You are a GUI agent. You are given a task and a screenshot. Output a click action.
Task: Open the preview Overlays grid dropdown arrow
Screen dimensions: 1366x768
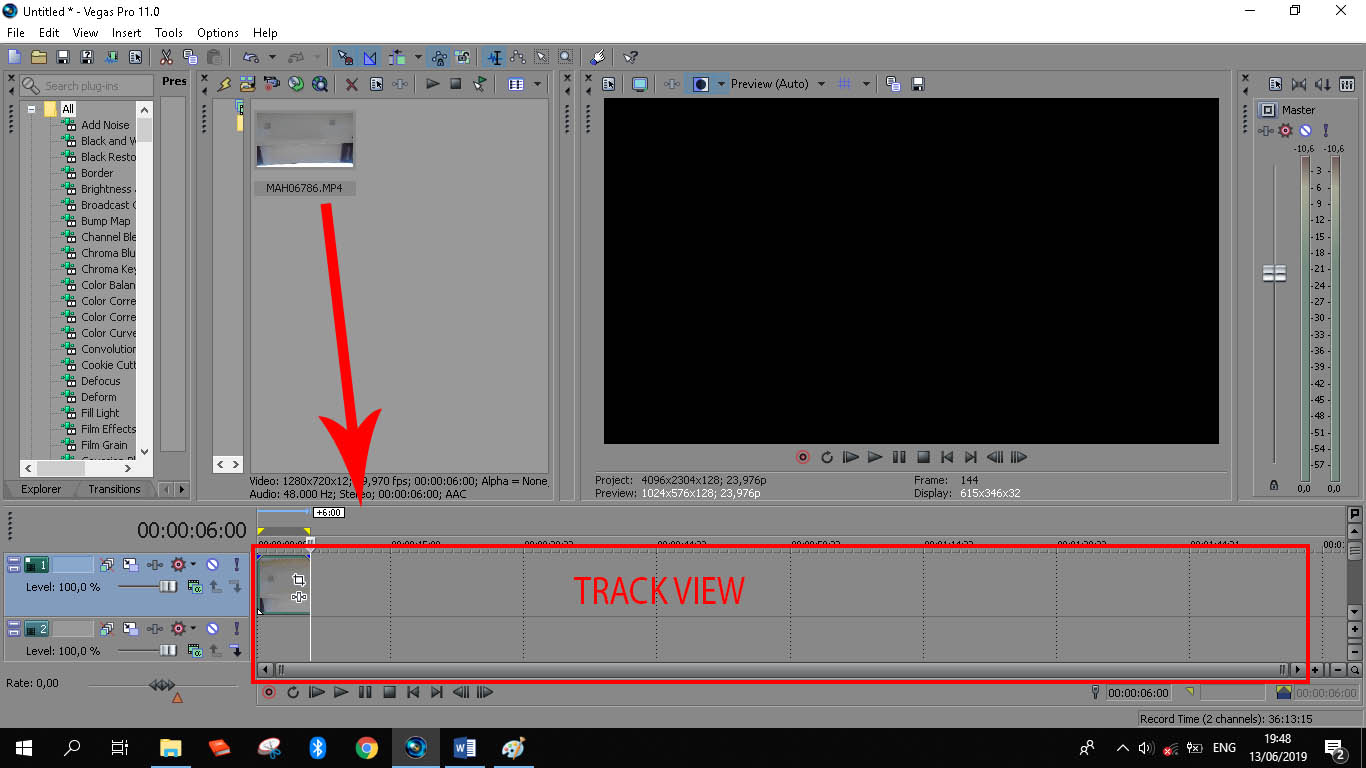(x=866, y=84)
